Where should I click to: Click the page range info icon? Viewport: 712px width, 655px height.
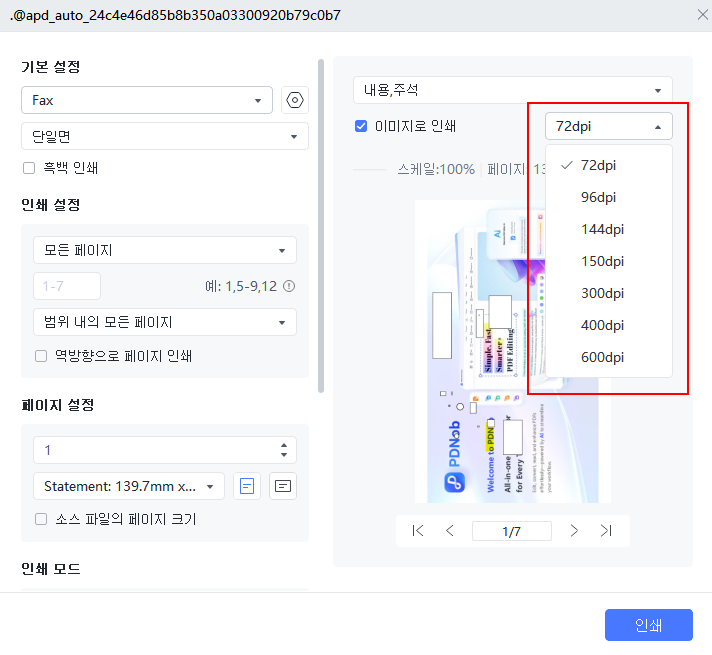click(289, 286)
